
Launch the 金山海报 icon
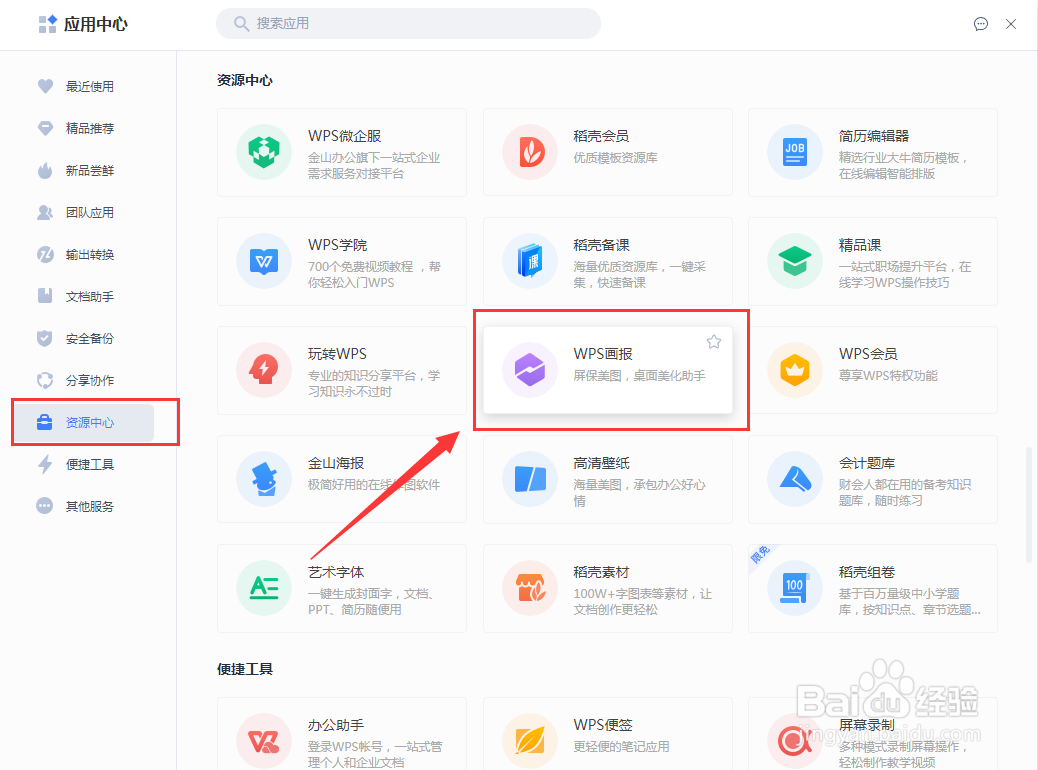click(x=264, y=479)
